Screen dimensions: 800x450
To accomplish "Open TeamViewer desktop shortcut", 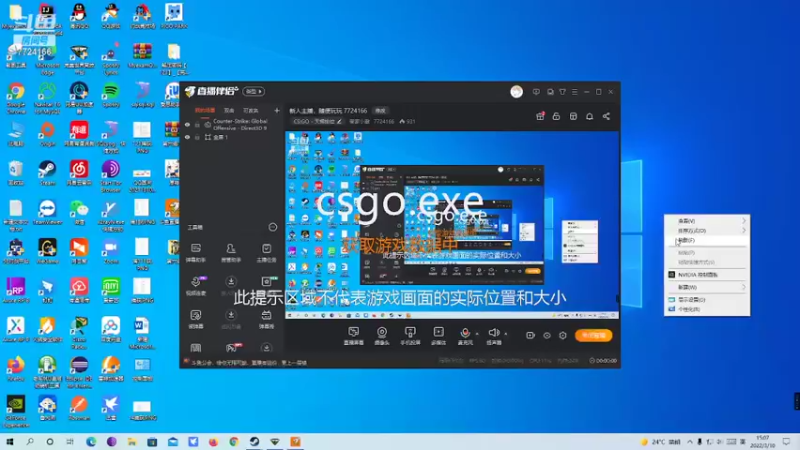I will click(x=47, y=212).
